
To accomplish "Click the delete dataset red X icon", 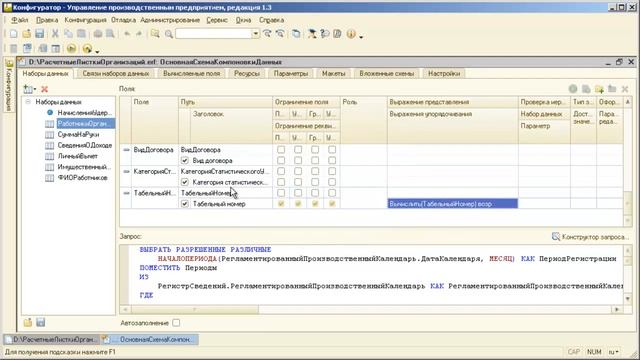I will (44, 89).
